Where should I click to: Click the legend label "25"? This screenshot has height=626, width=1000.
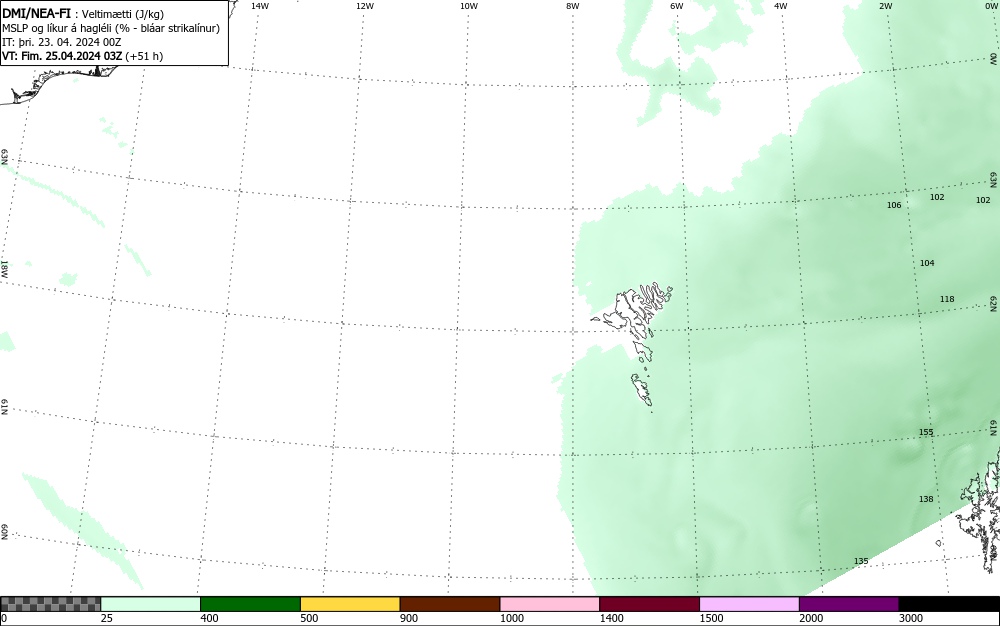point(107,618)
